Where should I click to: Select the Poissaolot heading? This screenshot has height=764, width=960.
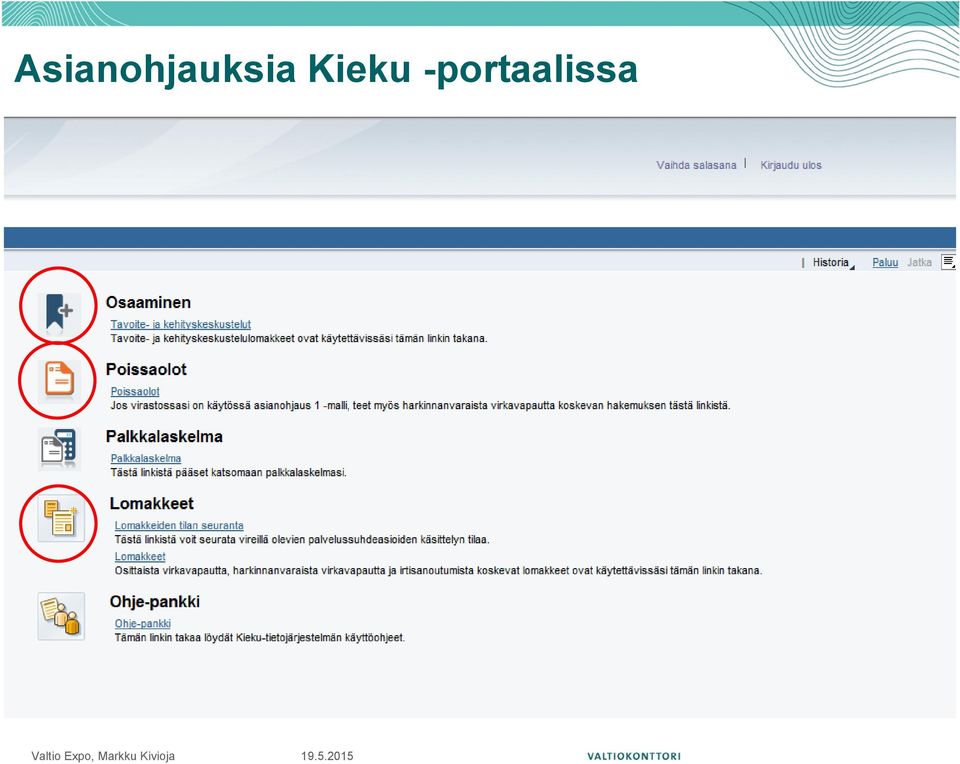(x=146, y=369)
